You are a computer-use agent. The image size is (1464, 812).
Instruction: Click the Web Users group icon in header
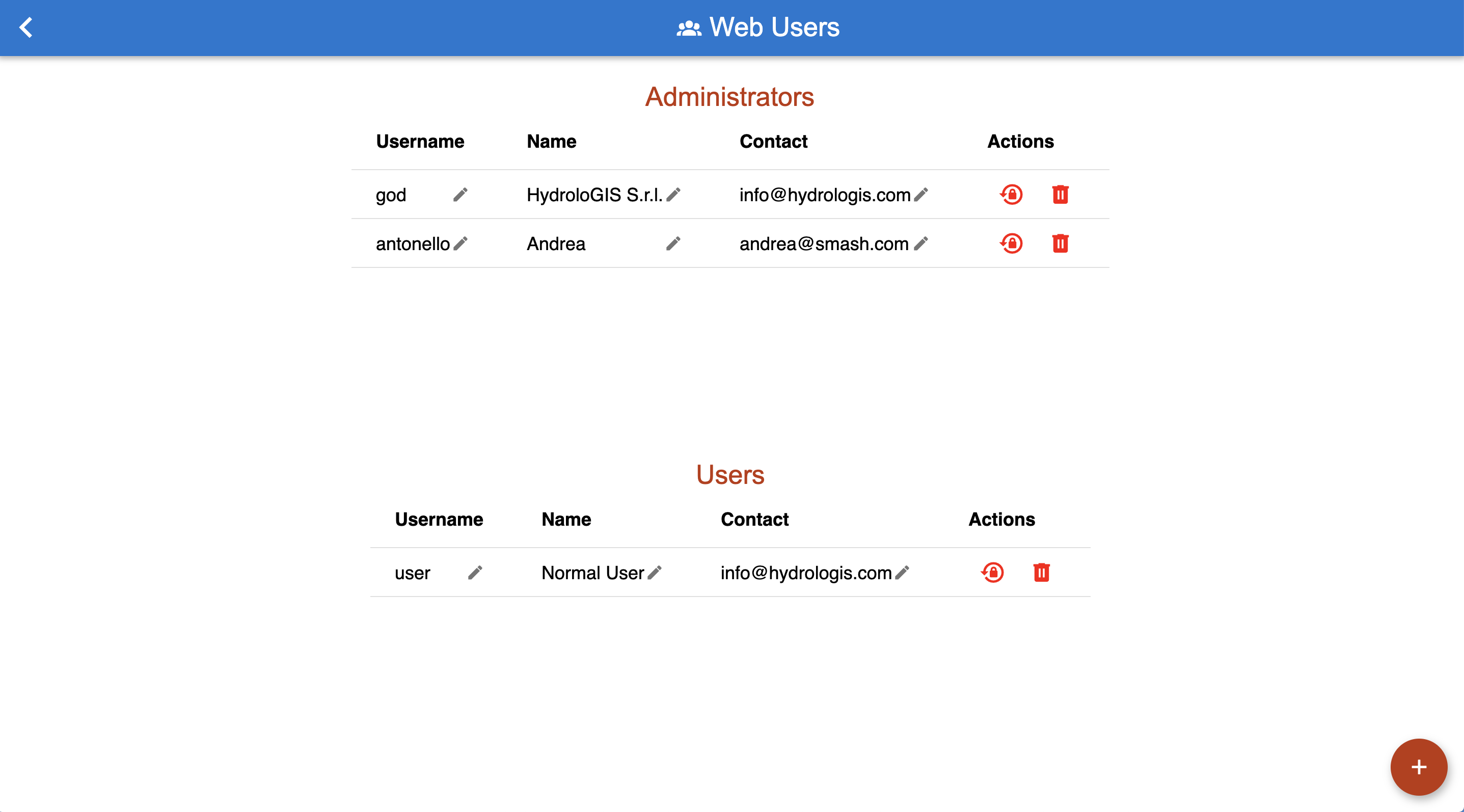pyautogui.click(x=688, y=28)
